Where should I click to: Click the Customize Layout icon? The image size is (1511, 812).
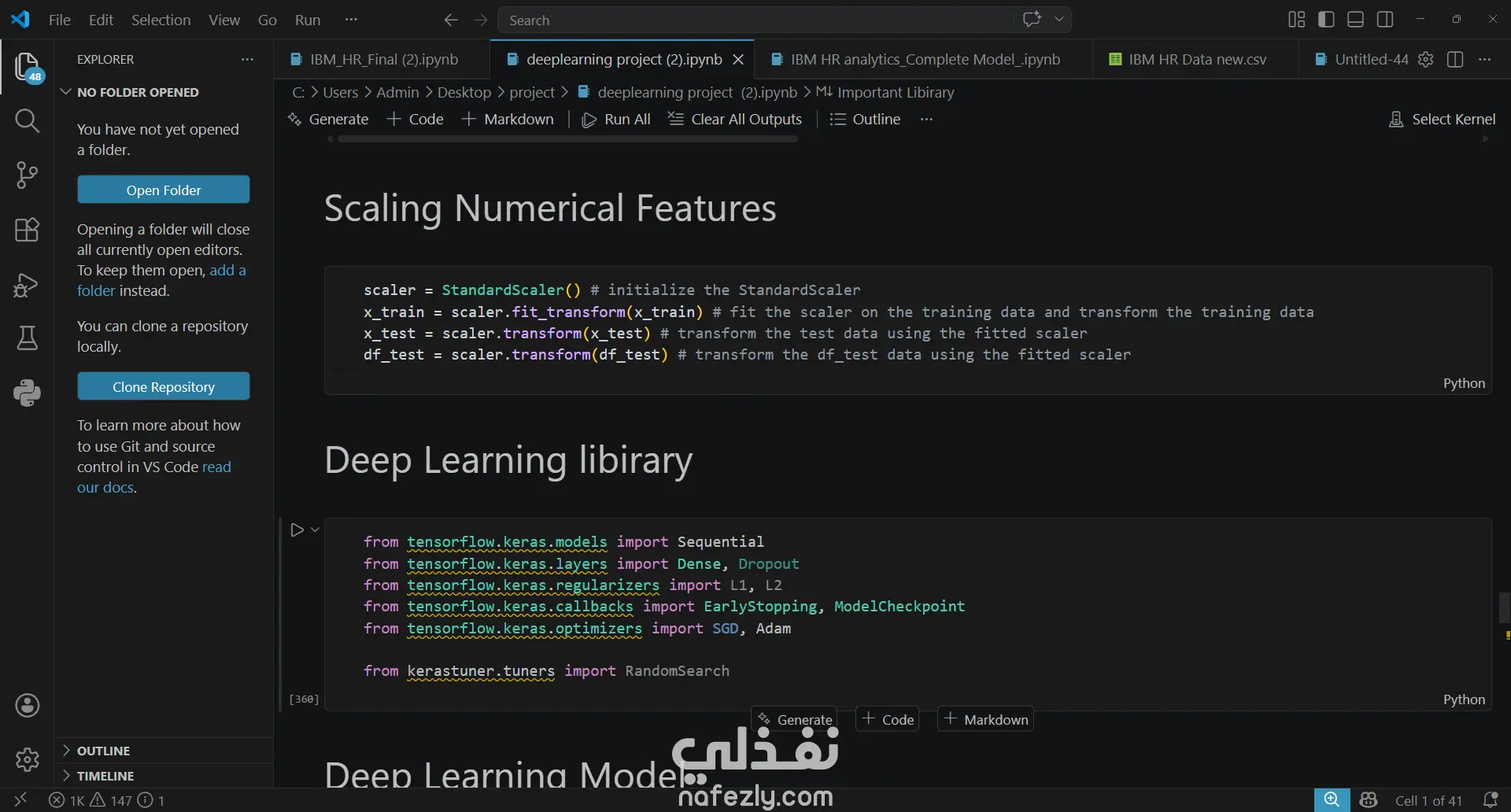[x=1297, y=20]
